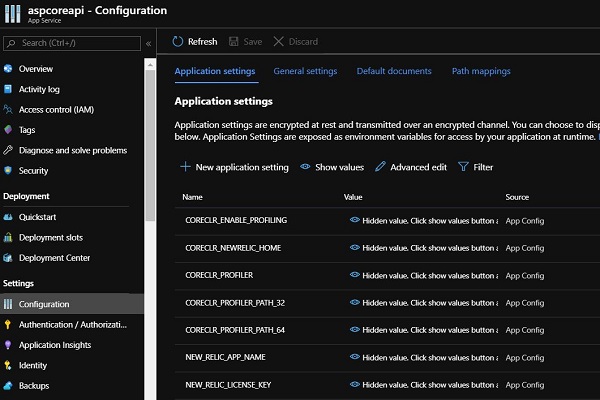Image resolution: width=600 pixels, height=400 pixels.
Task: Click the Application Insights bulb icon
Action: (x=8, y=345)
